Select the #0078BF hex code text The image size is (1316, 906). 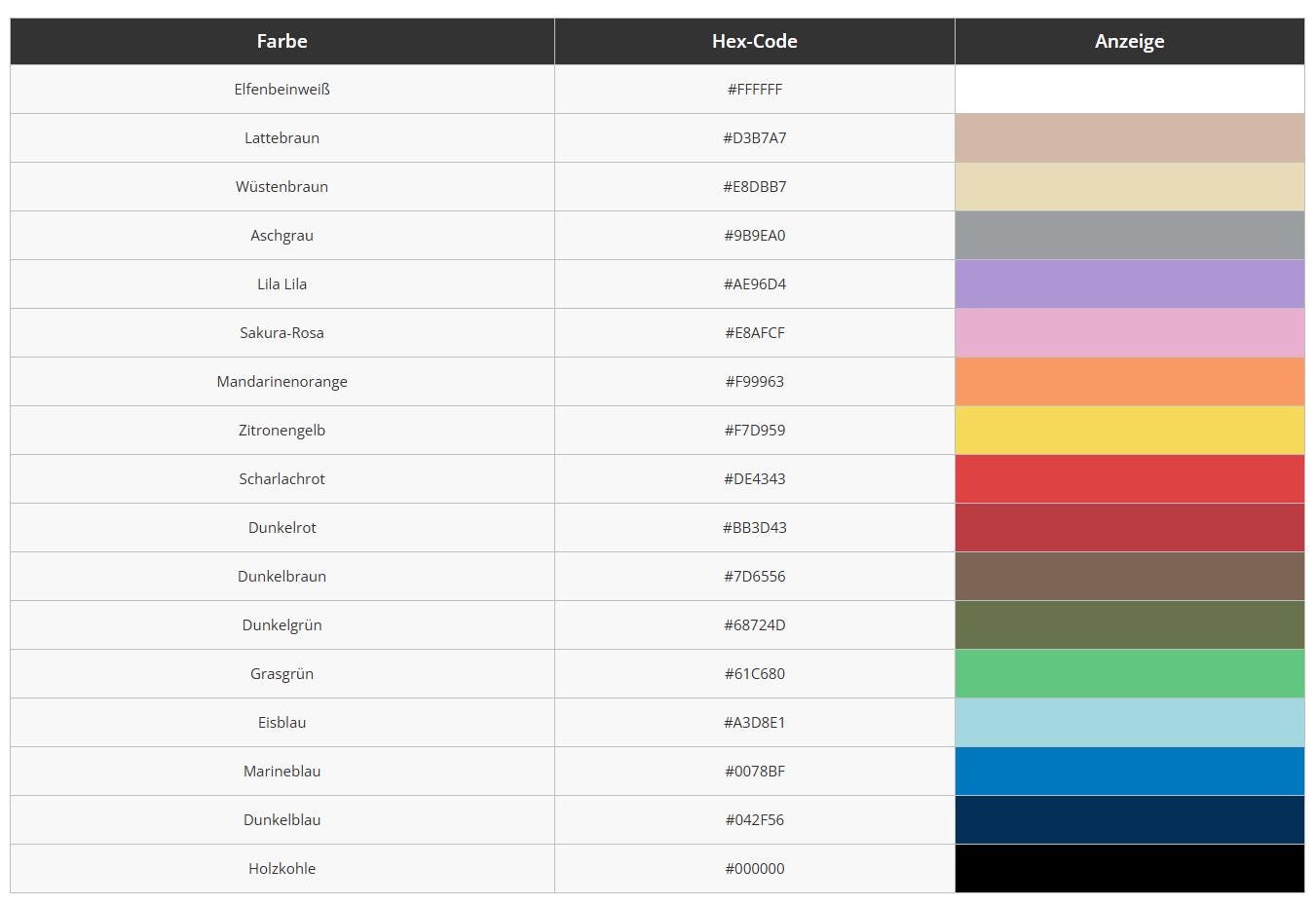[x=754, y=771]
